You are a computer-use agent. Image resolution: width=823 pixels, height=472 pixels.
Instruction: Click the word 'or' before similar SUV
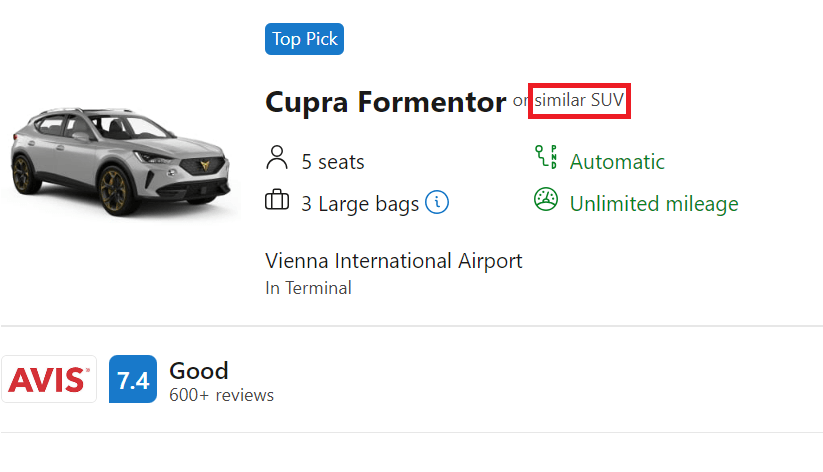click(521, 102)
